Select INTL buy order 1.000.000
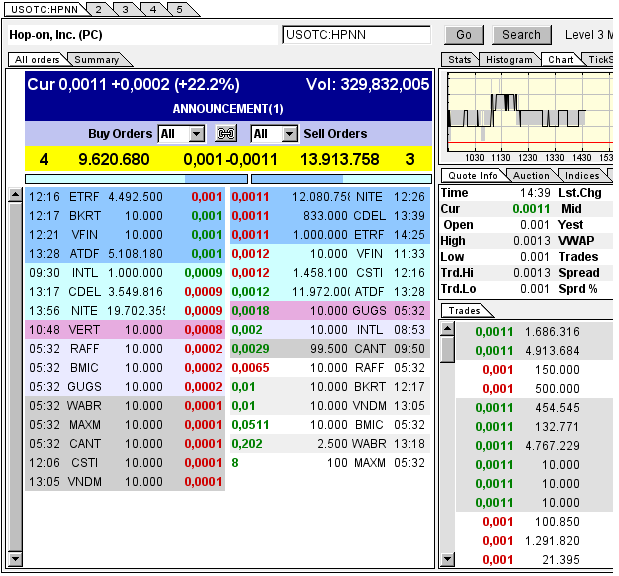 pos(125,272)
